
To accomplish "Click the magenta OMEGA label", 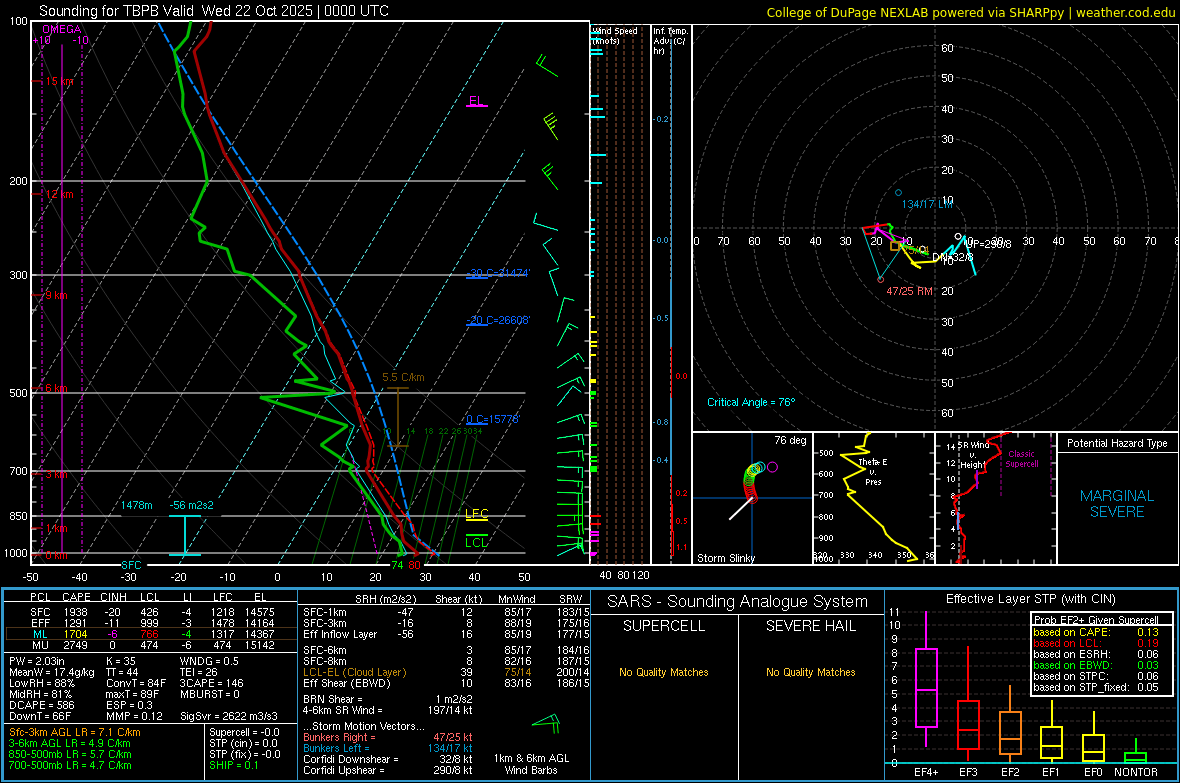I will [62, 29].
